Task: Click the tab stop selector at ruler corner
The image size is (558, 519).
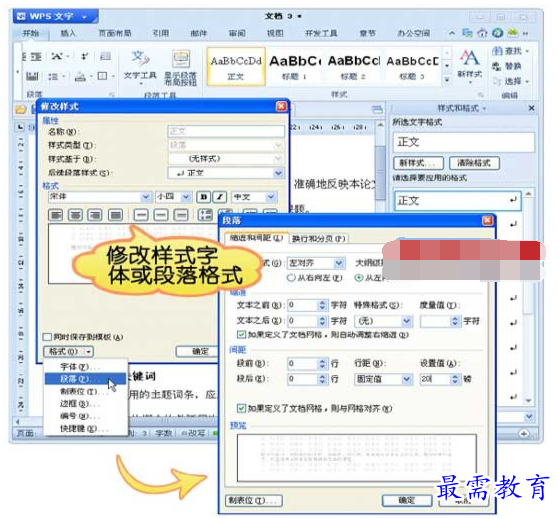Action: click(20, 127)
